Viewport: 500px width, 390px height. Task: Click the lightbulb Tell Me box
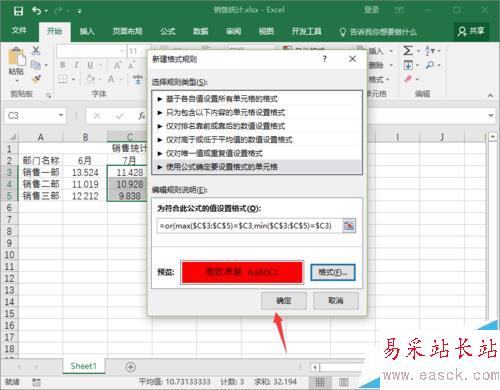click(x=378, y=32)
